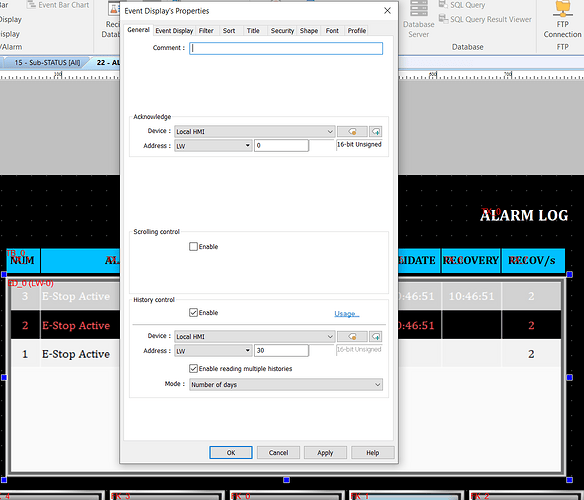
Task: Open the SQL Query Result Viewer
Action: point(485,19)
